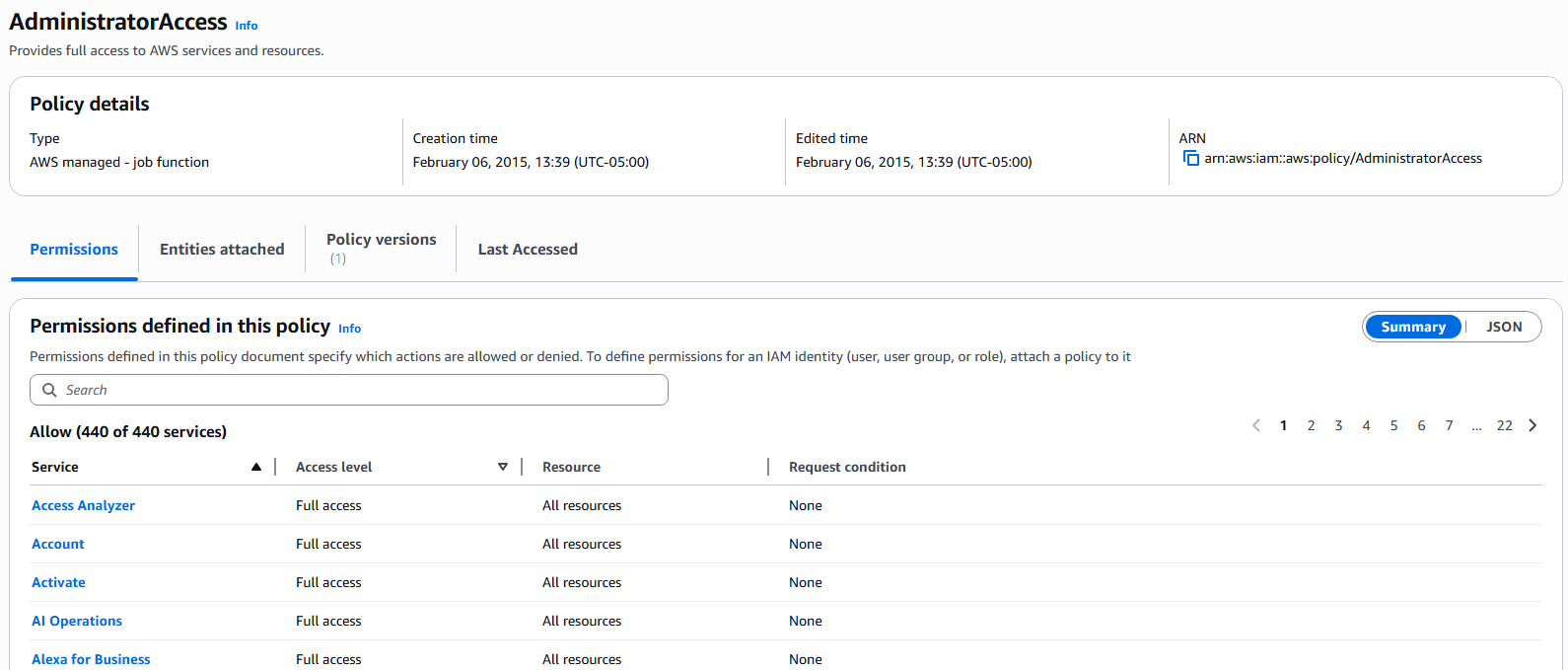Copy the policy ARN with the copy icon
Viewport: 1568px width, 670px height.
[x=1190, y=159]
